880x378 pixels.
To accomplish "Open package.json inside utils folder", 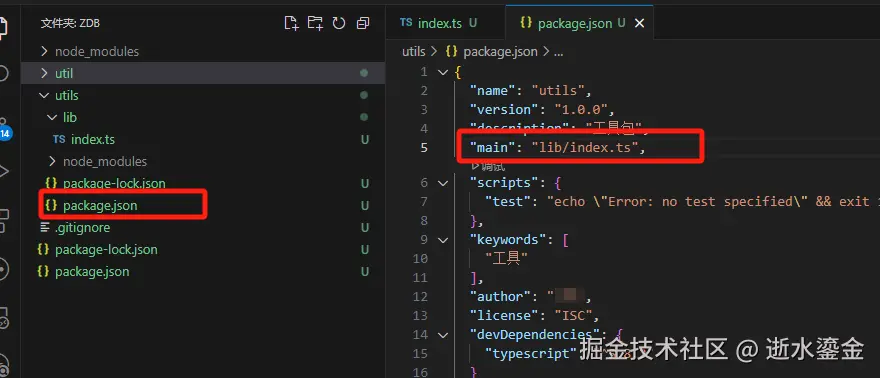I will [203, 206].
